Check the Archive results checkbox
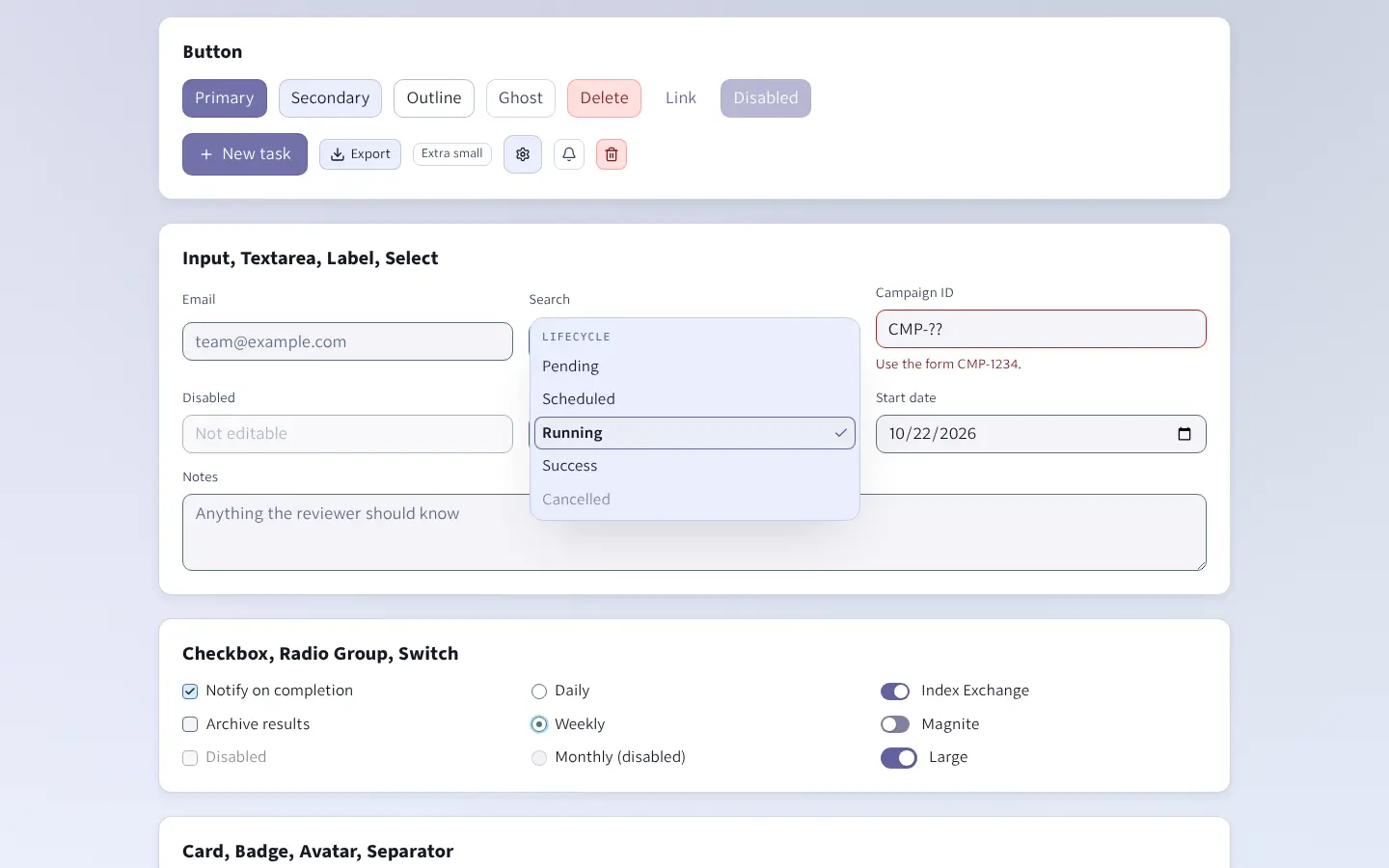This screenshot has height=868, width=1389. [x=190, y=724]
